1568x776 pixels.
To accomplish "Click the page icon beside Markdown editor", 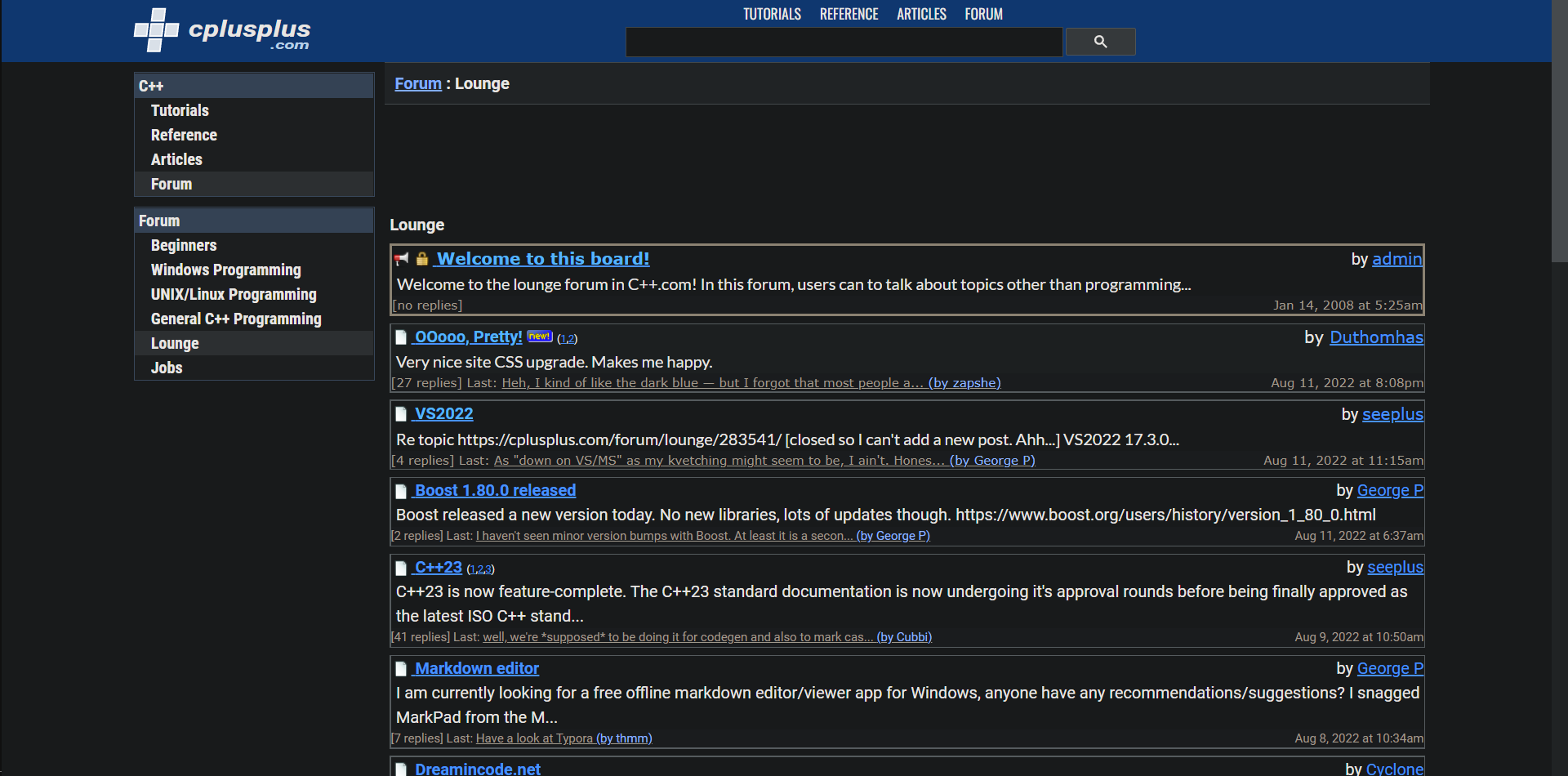I will point(401,669).
